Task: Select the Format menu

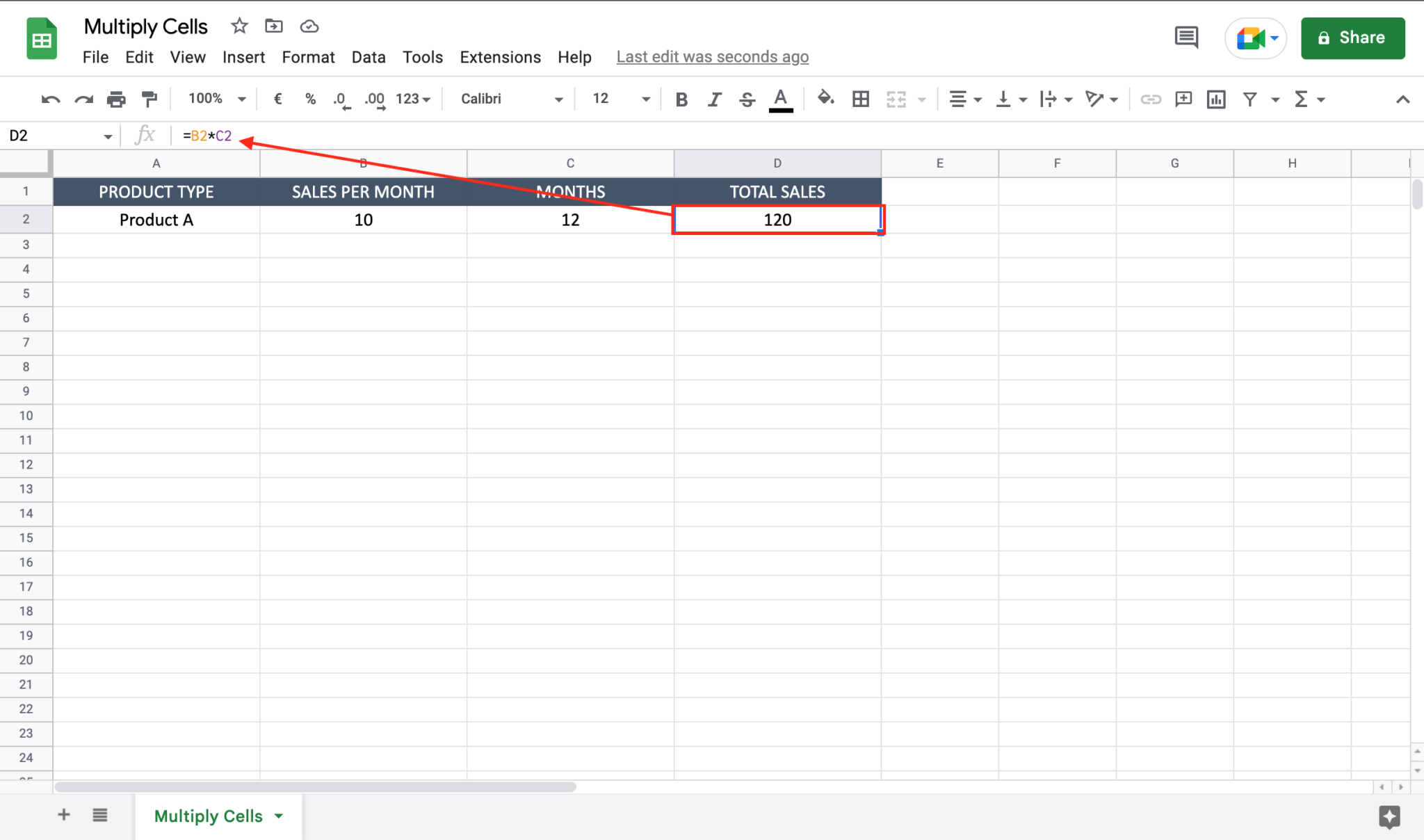Action: click(307, 56)
